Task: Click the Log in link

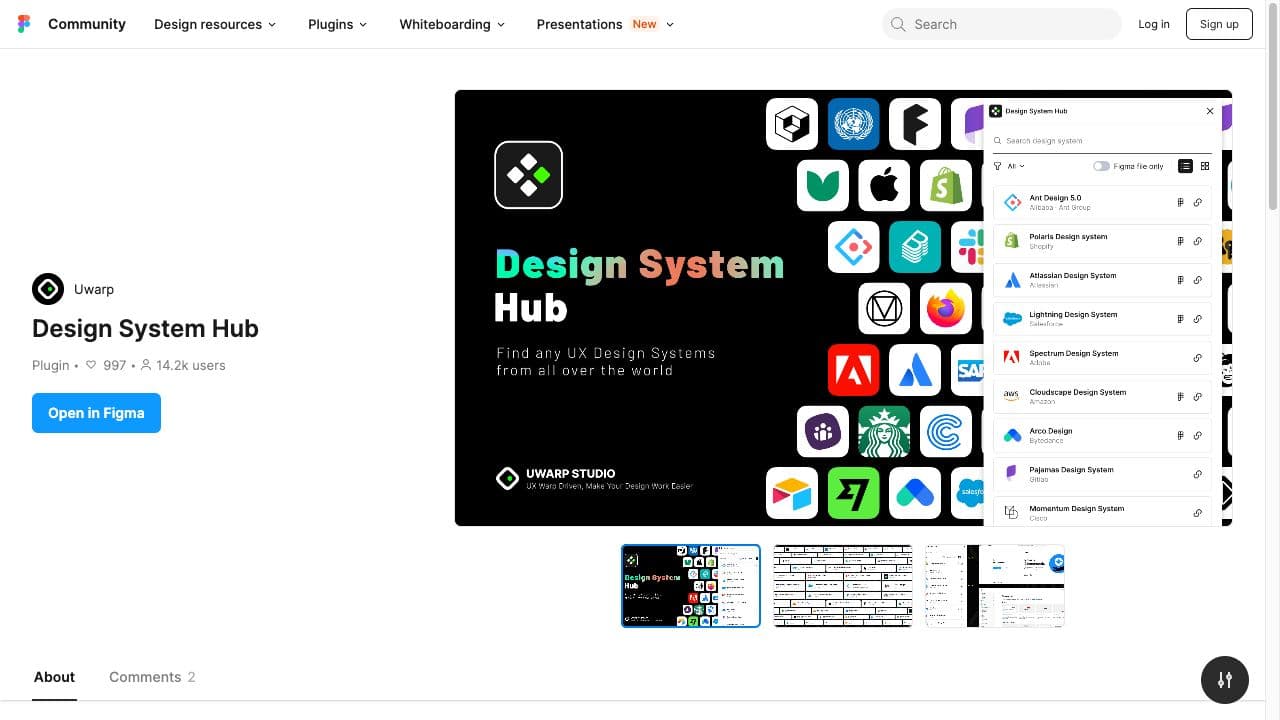Action: coord(1154,24)
